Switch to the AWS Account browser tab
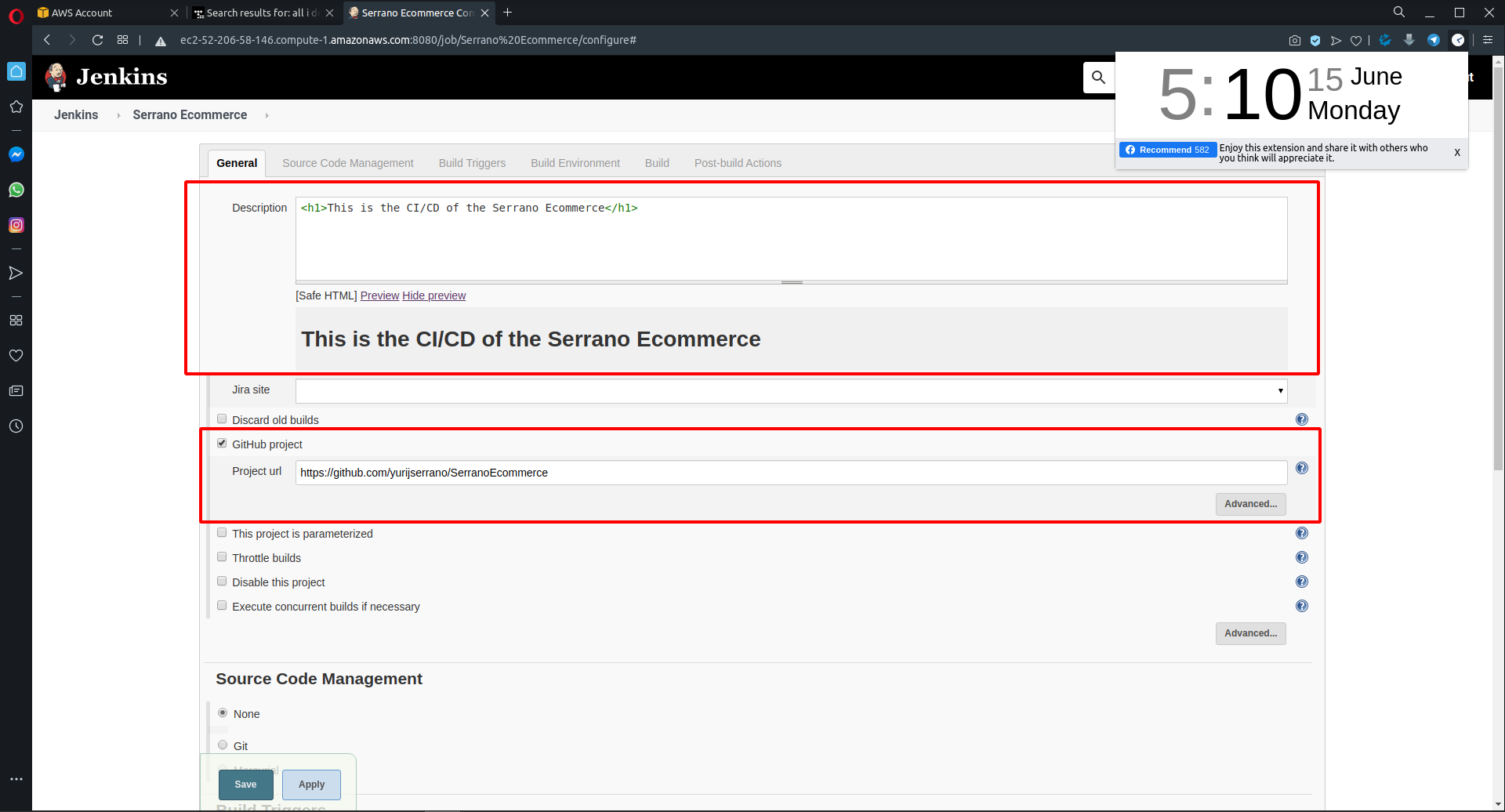Image resolution: width=1505 pixels, height=812 pixels. click(x=106, y=13)
